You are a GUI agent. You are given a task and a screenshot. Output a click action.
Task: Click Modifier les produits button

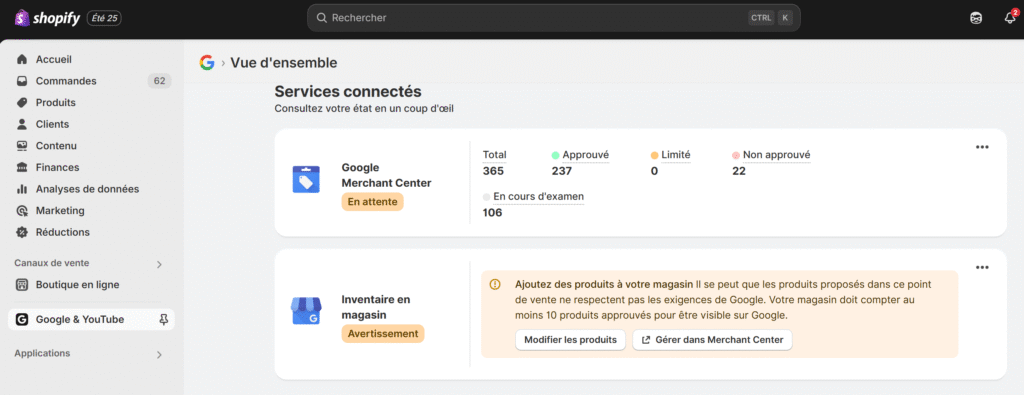570,340
